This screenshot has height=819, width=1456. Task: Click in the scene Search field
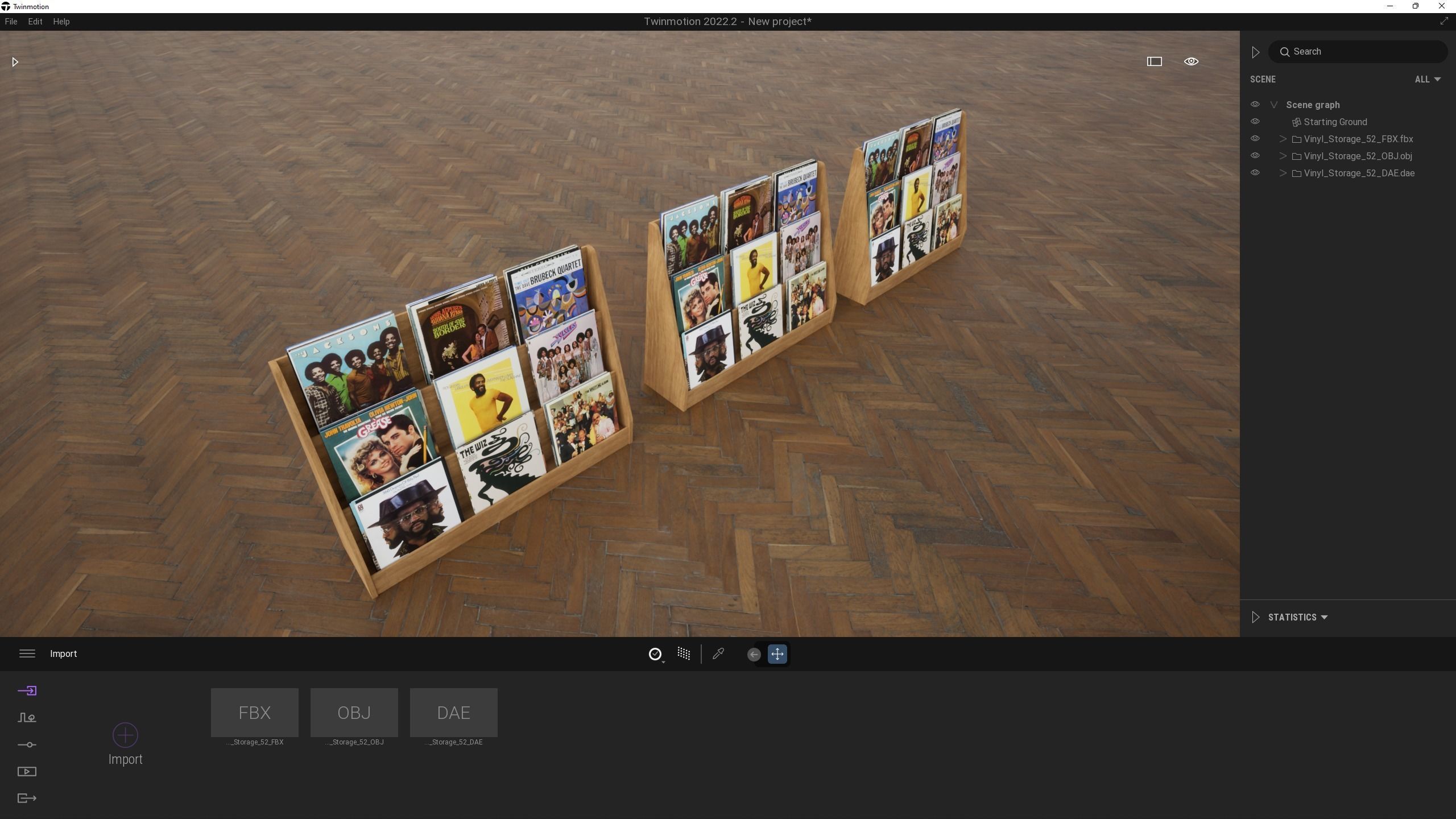point(1358,52)
